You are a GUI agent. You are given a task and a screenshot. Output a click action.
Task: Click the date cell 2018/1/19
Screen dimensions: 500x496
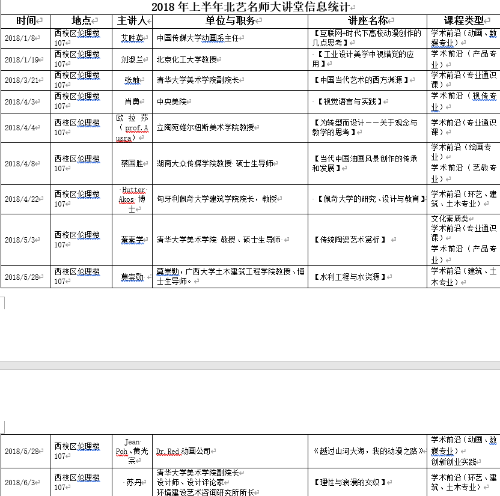(22, 60)
